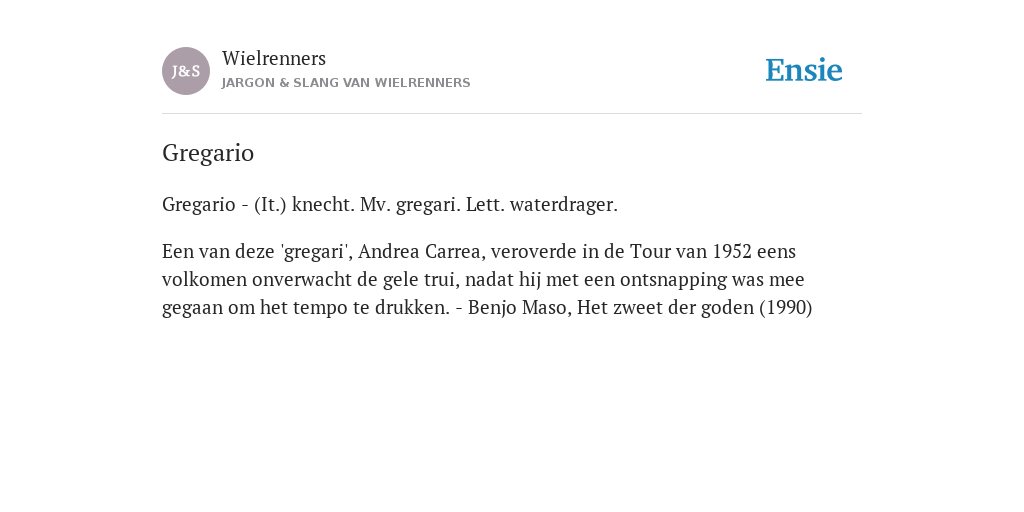The image size is (1024, 512).
Task: Click the book title 'Het zweet der goden'
Action: (x=665, y=308)
